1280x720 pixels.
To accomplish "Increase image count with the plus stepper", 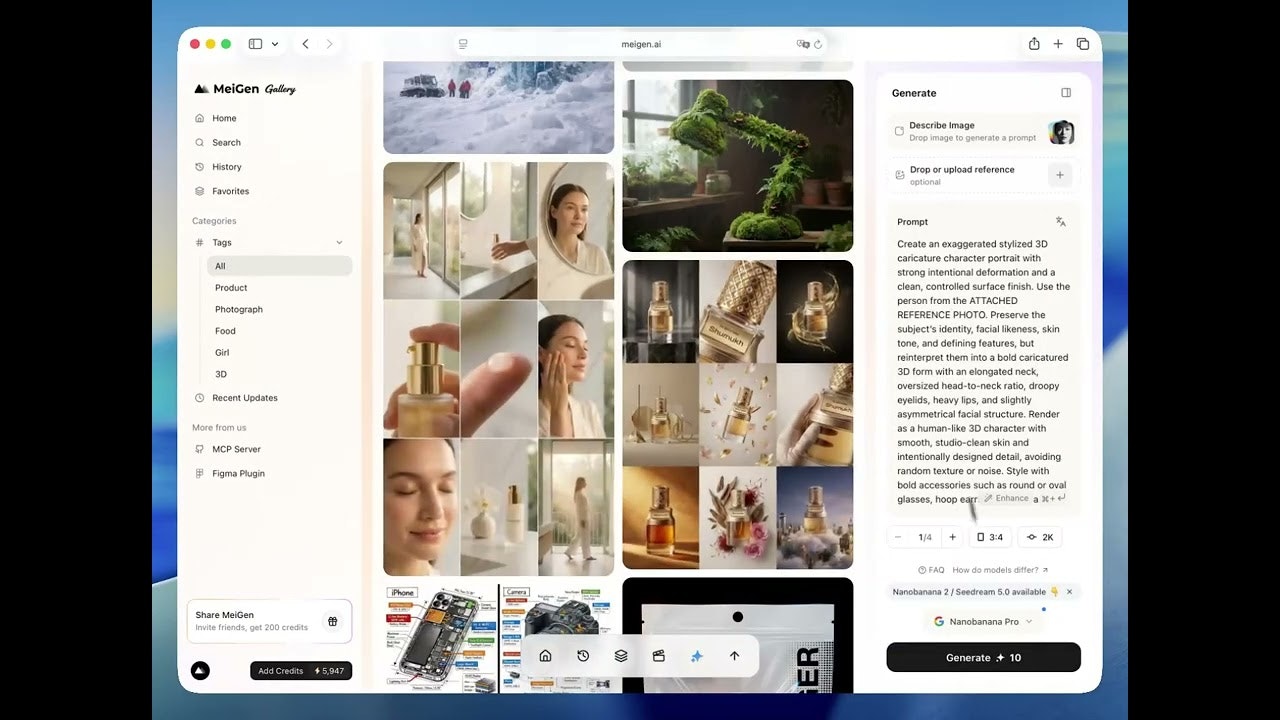I will pos(952,537).
